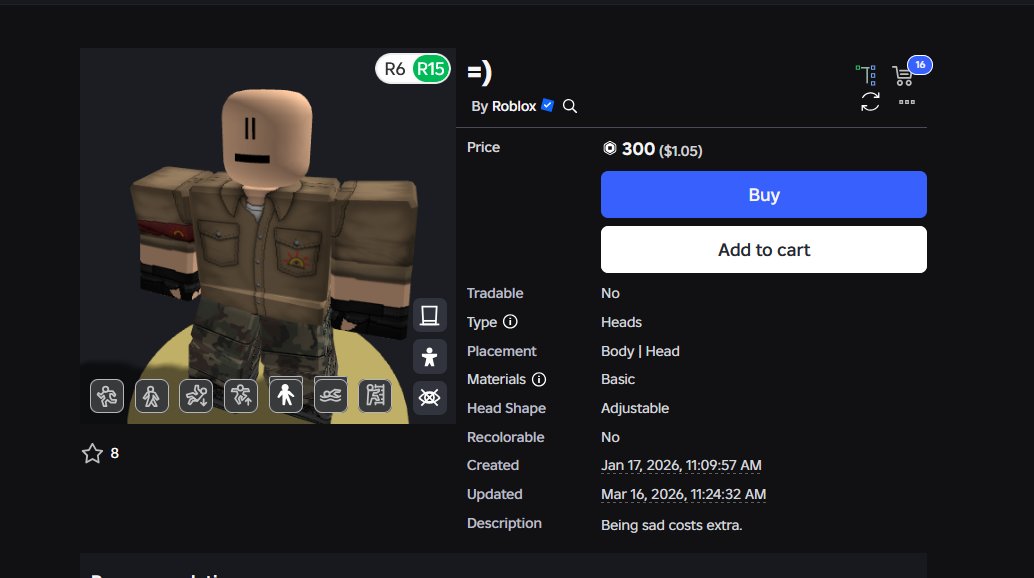
Task: Switch avatar preview to R6
Action: coord(394,69)
